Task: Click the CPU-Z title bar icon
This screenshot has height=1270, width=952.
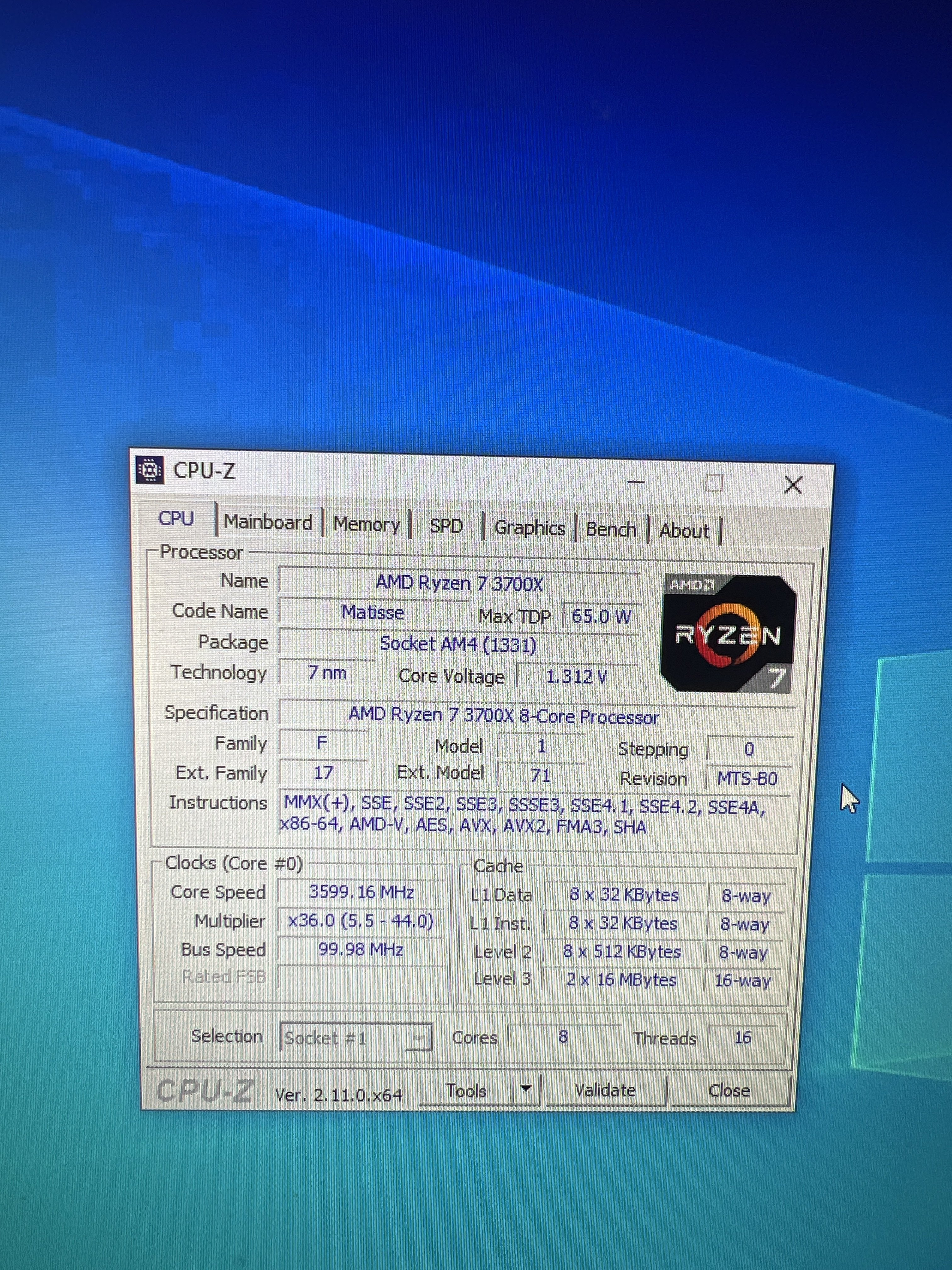Action: (x=149, y=470)
